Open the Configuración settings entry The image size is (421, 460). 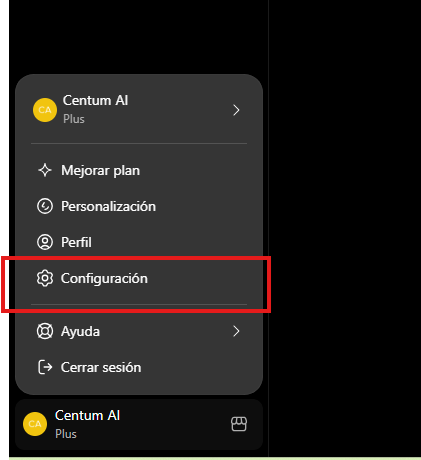click(x=139, y=278)
